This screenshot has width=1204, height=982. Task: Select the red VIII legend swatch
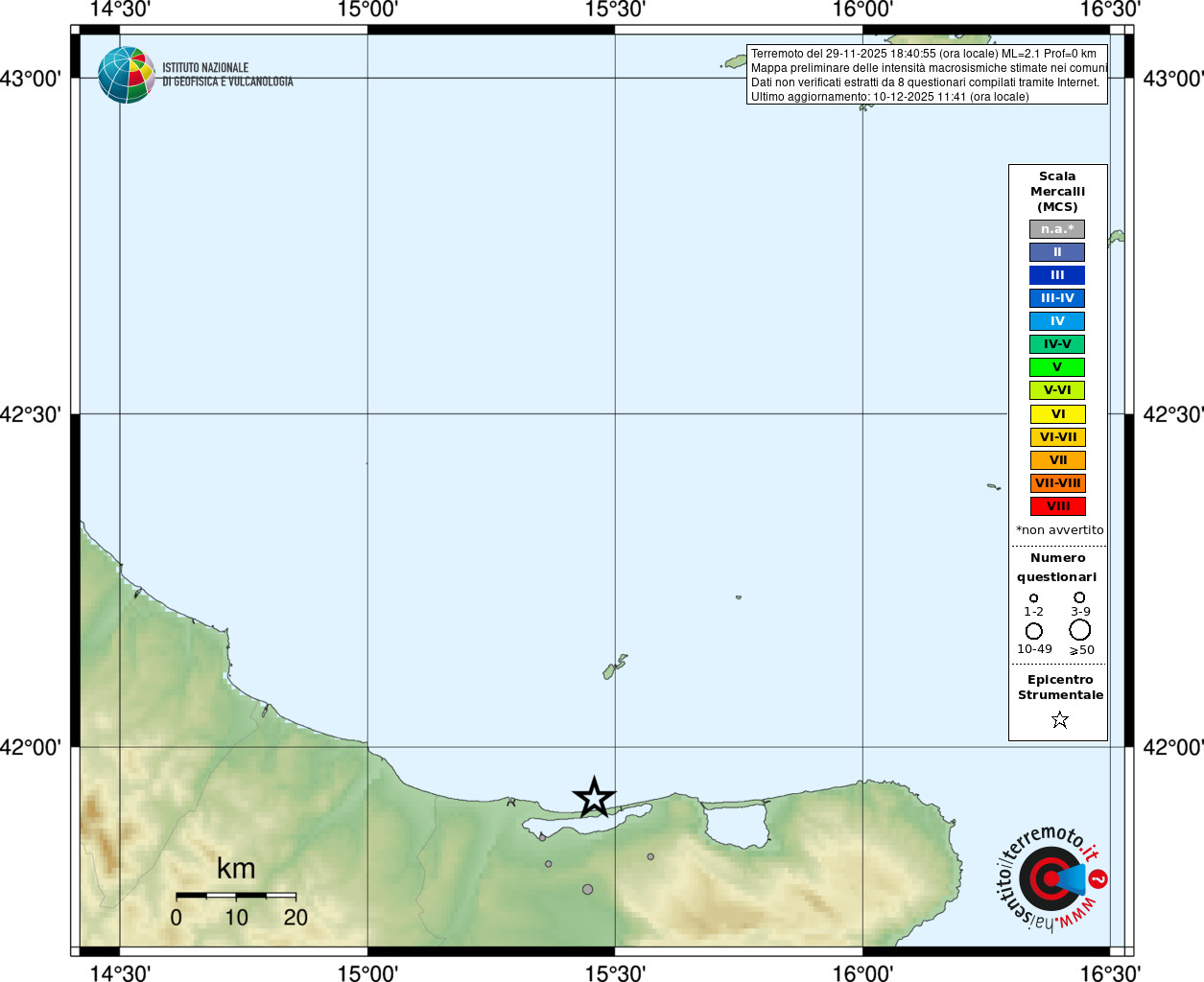tap(1057, 506)
